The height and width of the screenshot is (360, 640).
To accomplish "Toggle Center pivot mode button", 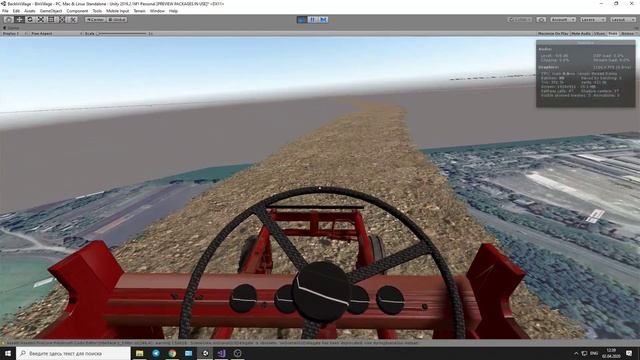I will pos(95,20).
